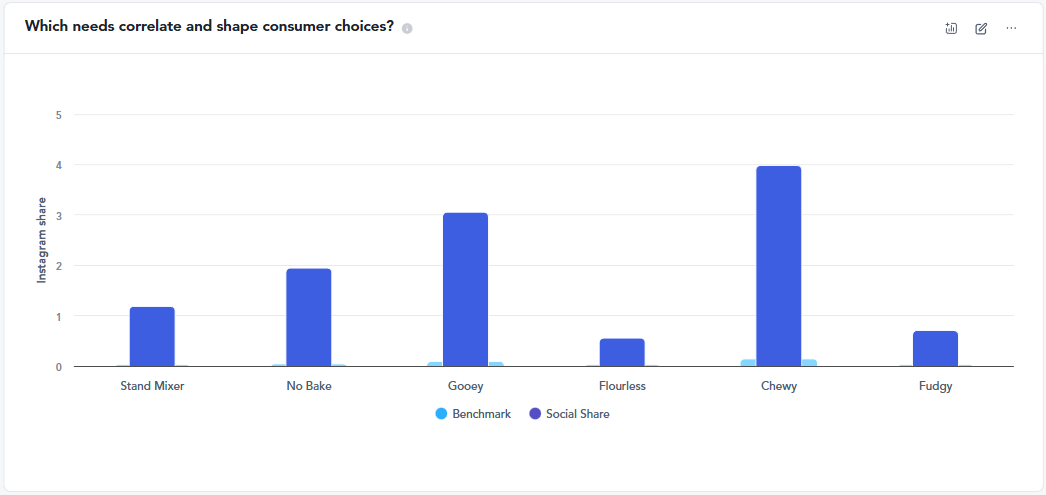Select the Flourless Social Share bar

click(x=622, y=352)
